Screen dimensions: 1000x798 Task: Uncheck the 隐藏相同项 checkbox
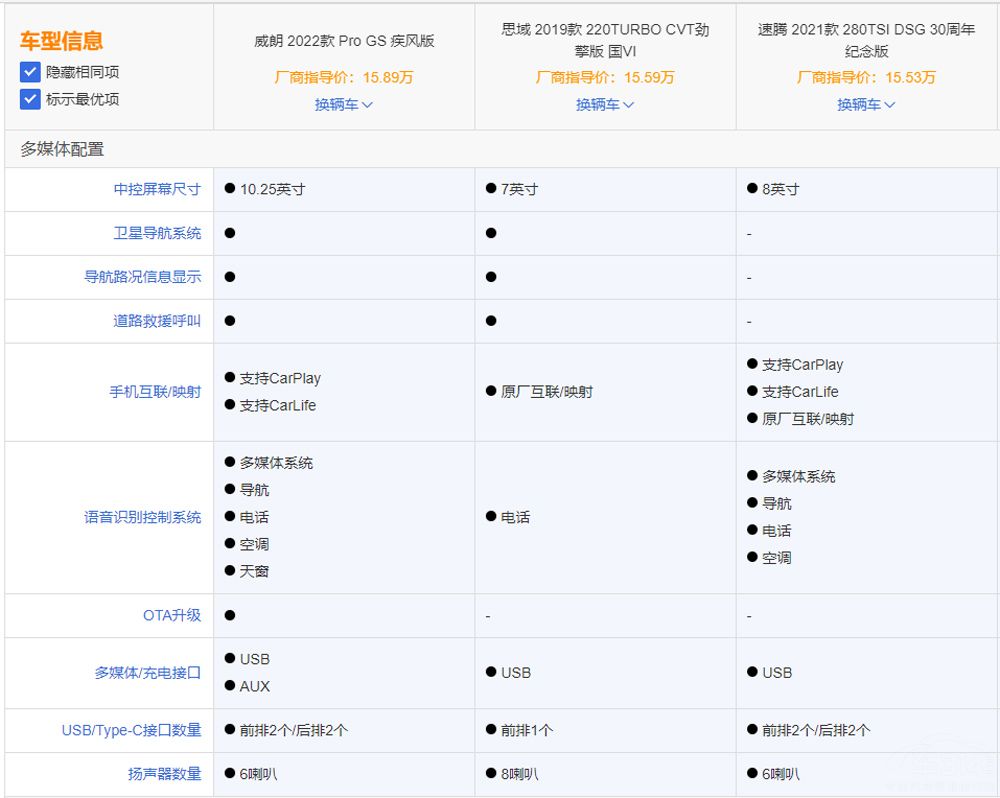pyautogui.click(x=30, y=72)
